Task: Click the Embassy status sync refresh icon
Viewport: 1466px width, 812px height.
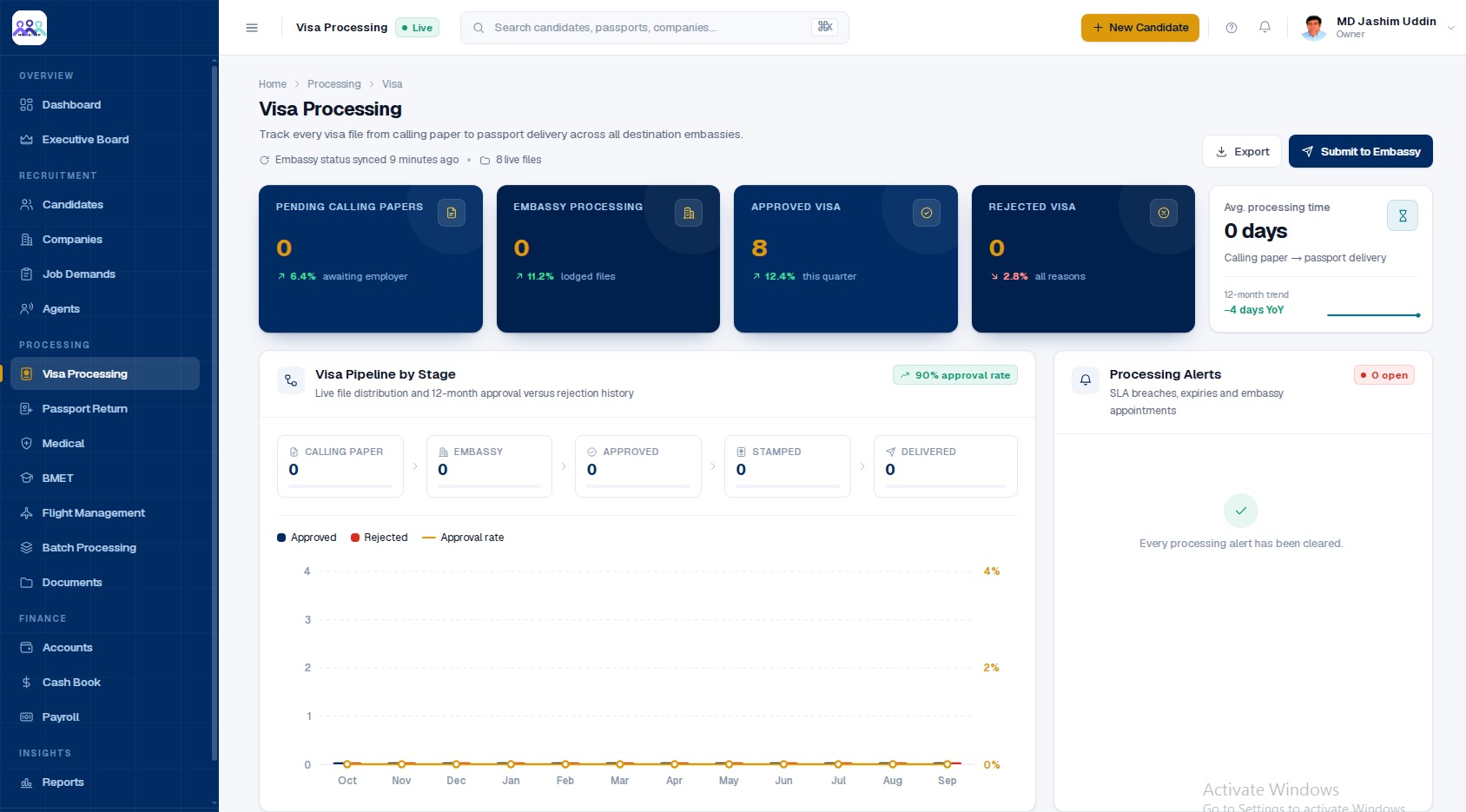Action: coord(265,160)
